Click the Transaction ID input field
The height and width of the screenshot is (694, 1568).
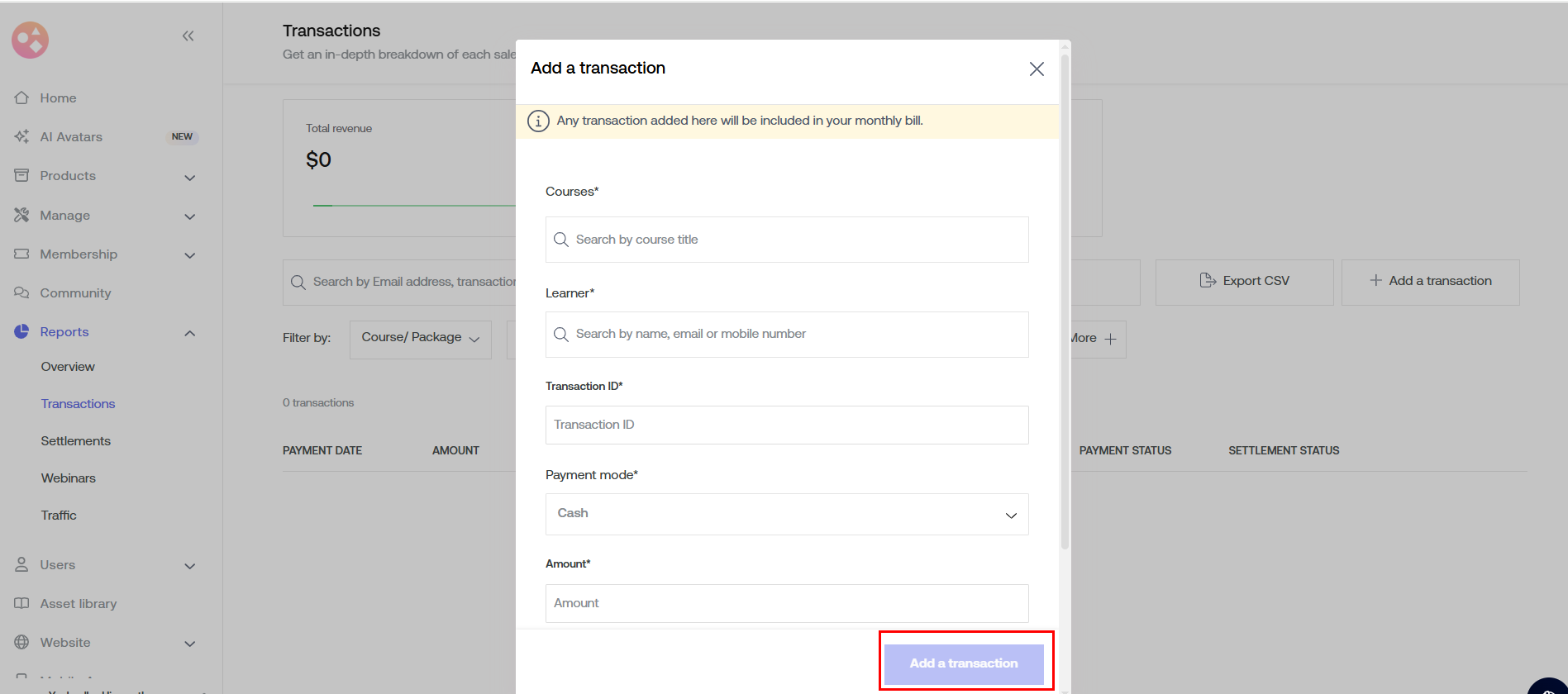786,425
